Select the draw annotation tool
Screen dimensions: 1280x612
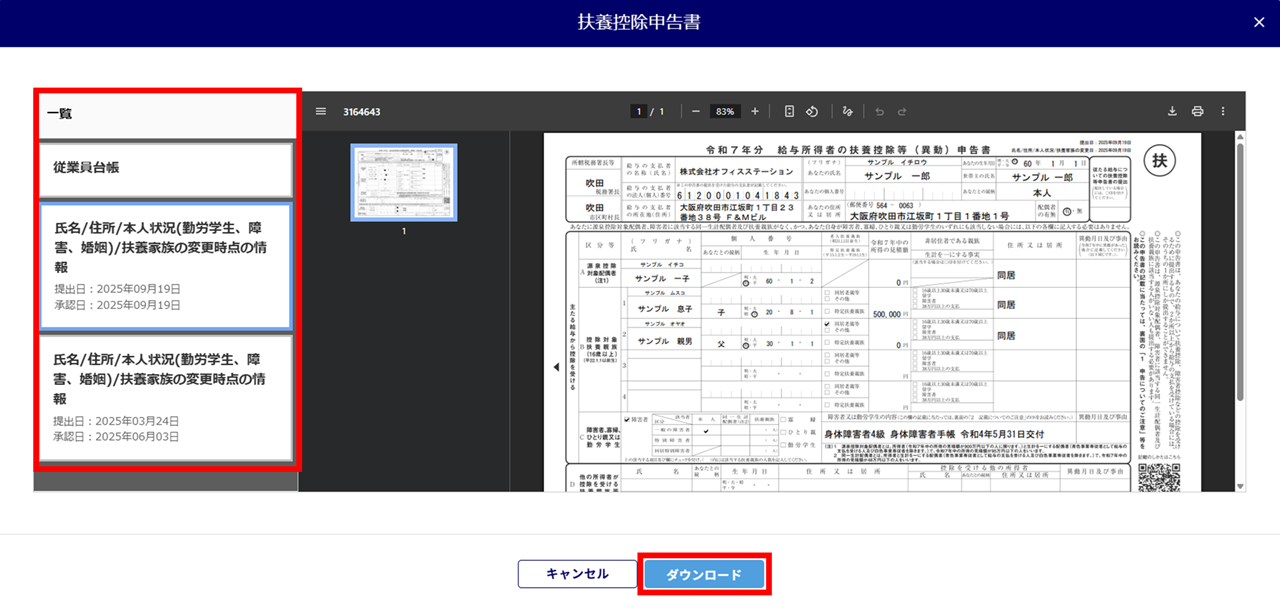(x=848, y=111)
